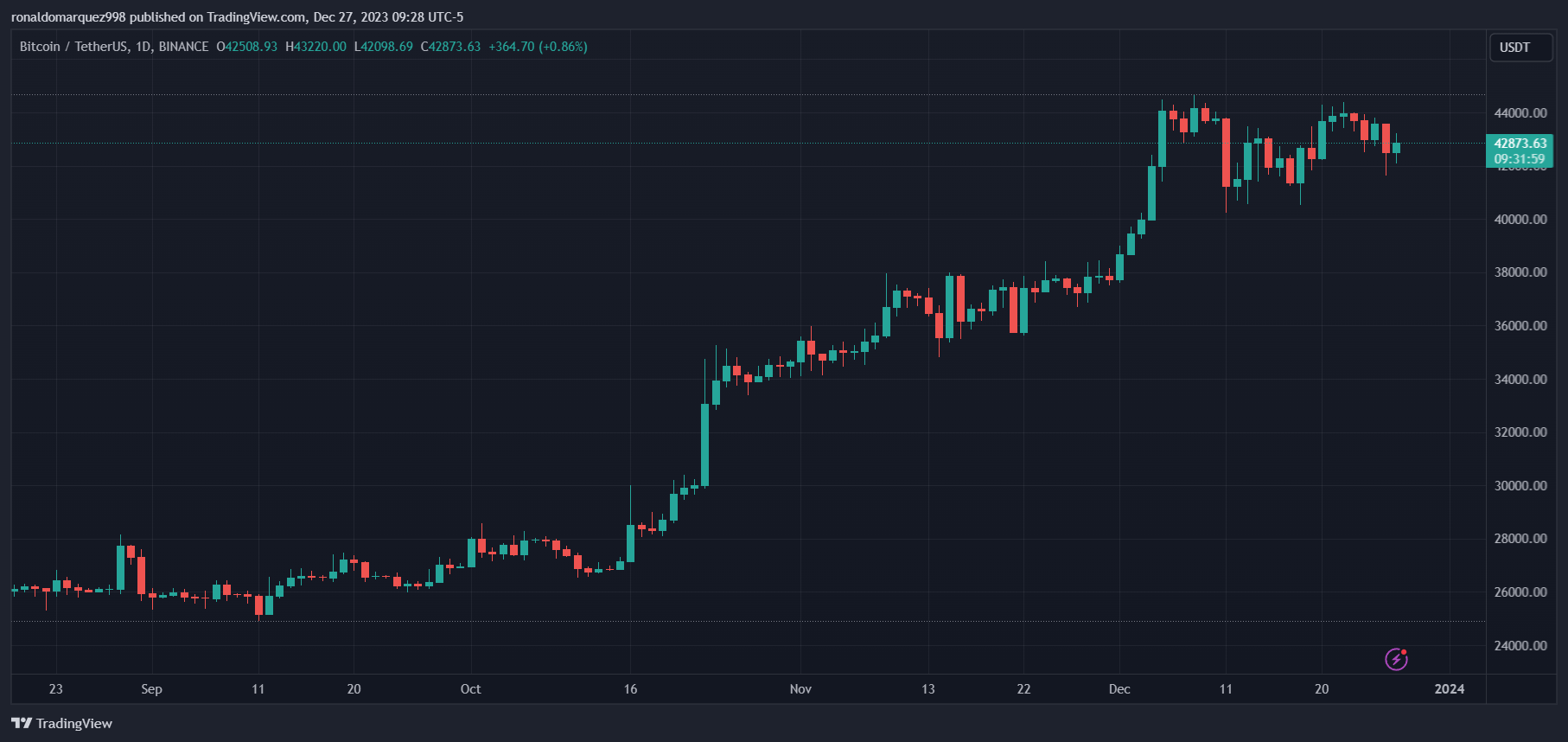Click the USDT currency button
This screenshot has height=742, width=1568.
point(1520,47)
